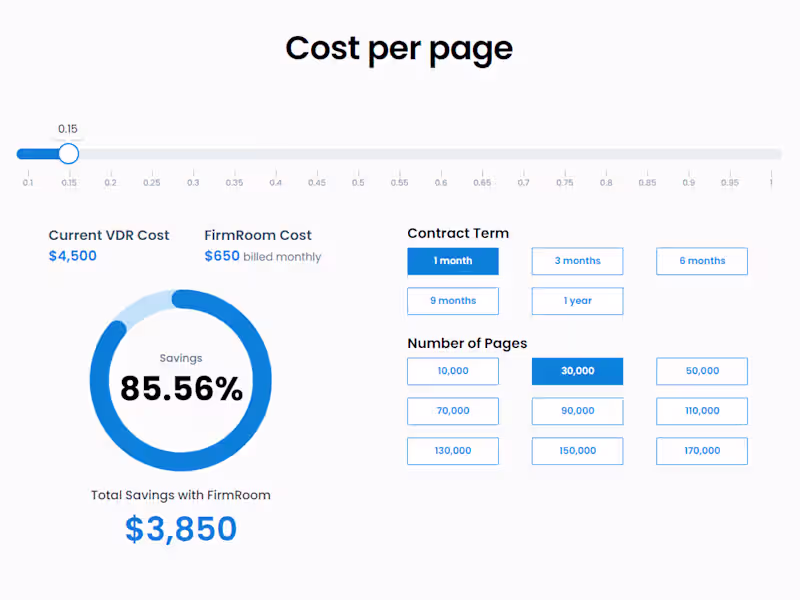Click the 0.95 slider tick label
The width and height of the screenshot is (800, 600).
pyautogui.click(x=730, y=183)
